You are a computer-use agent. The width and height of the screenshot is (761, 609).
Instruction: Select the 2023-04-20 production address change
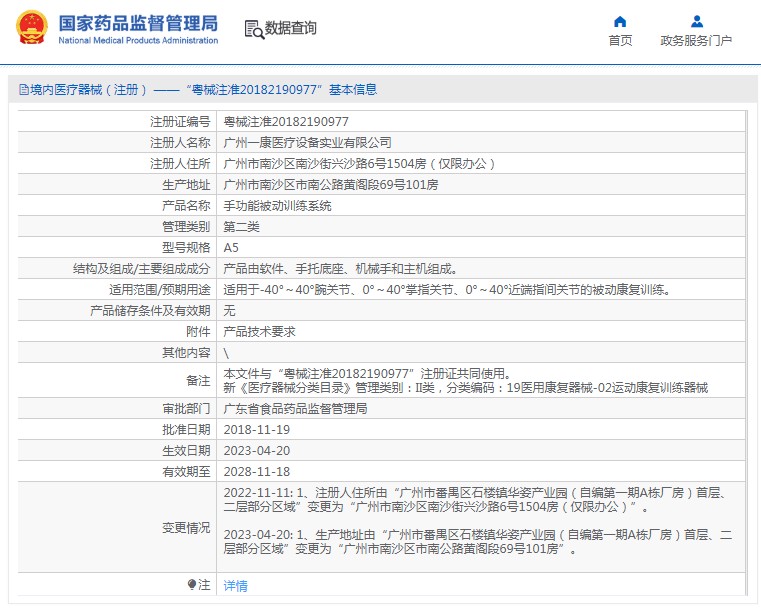pyautogui.click(x=478, y=542)
